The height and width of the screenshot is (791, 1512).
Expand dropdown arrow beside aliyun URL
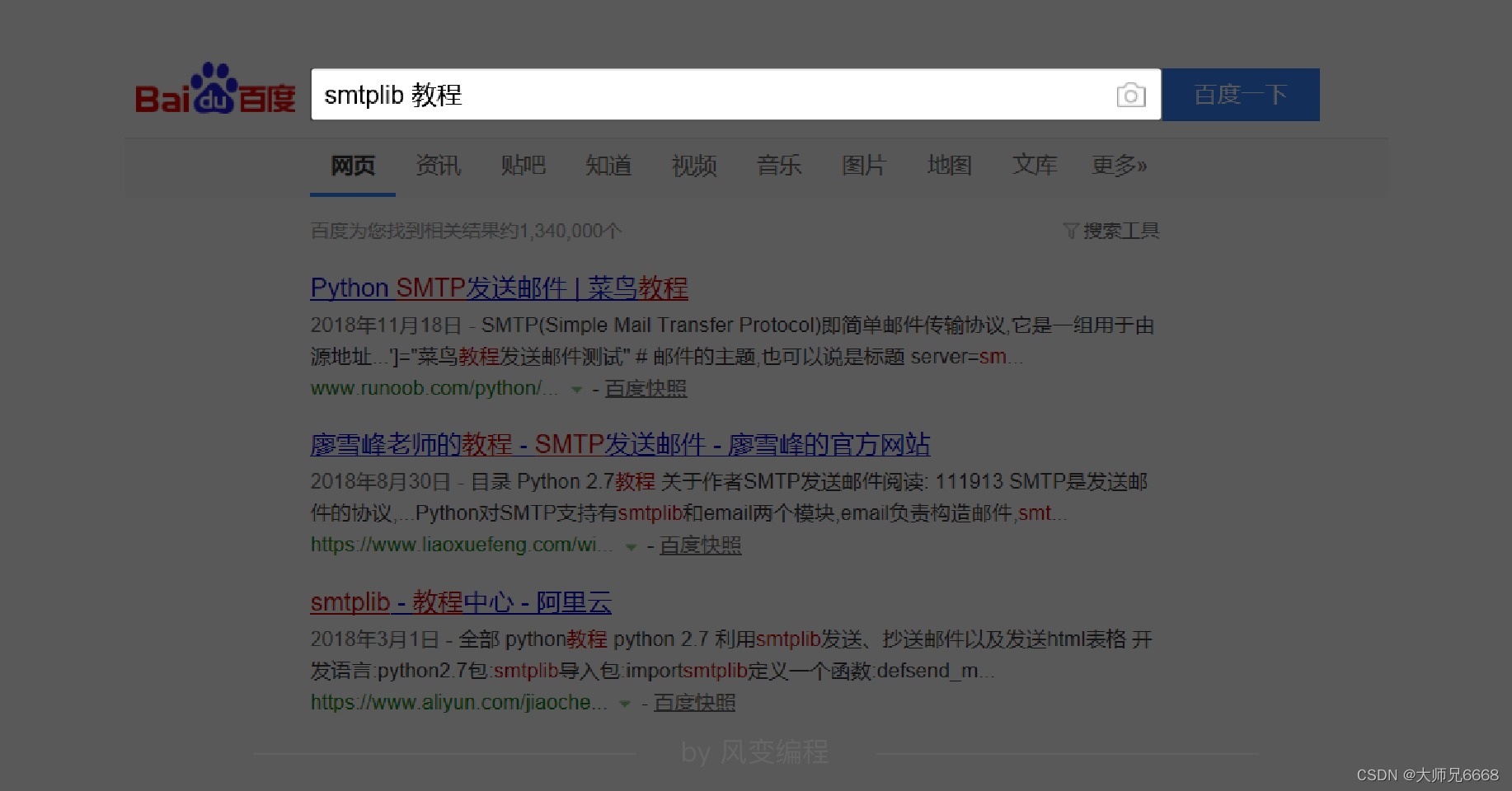pos(625,704)
